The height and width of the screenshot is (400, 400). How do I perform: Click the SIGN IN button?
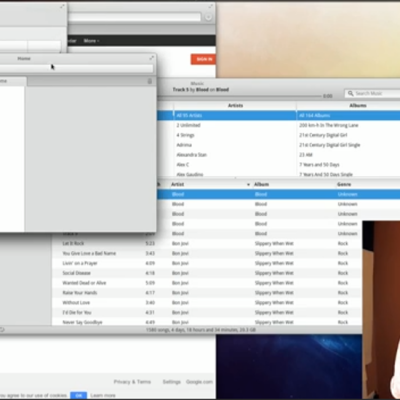(203, 59)
